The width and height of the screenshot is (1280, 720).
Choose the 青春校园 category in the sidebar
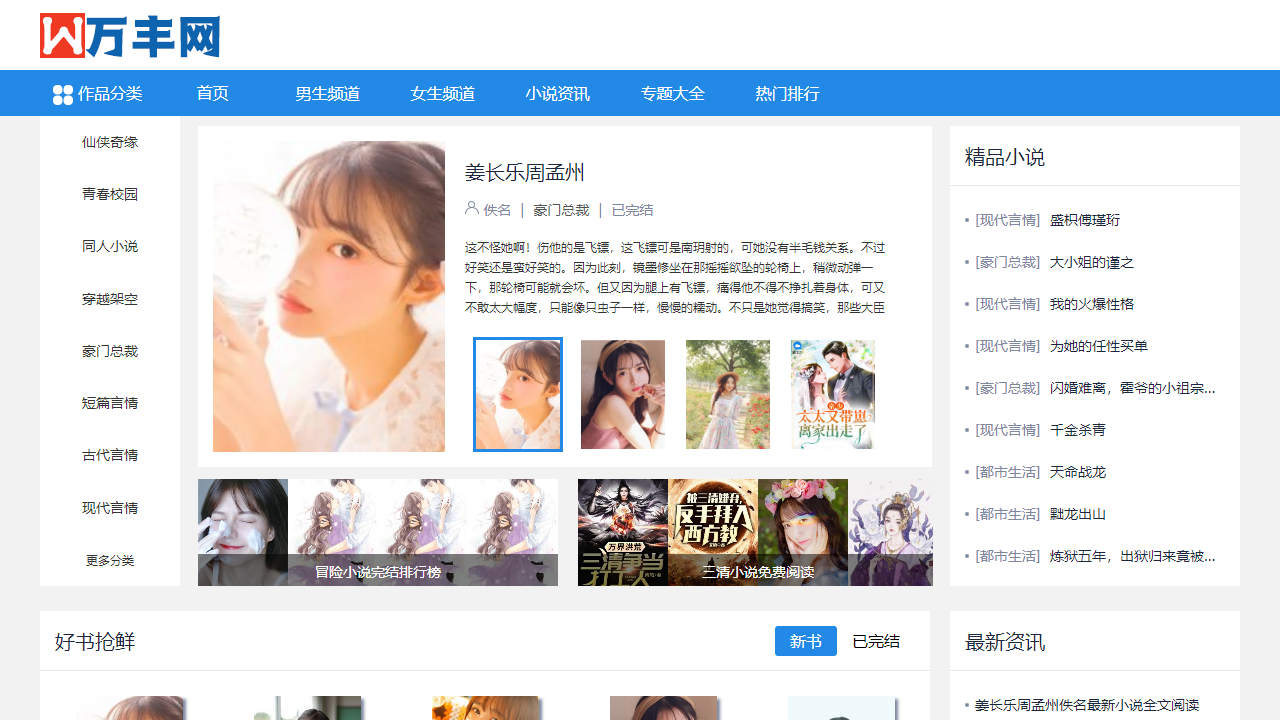pyautogui.click(x=110, y=194)
